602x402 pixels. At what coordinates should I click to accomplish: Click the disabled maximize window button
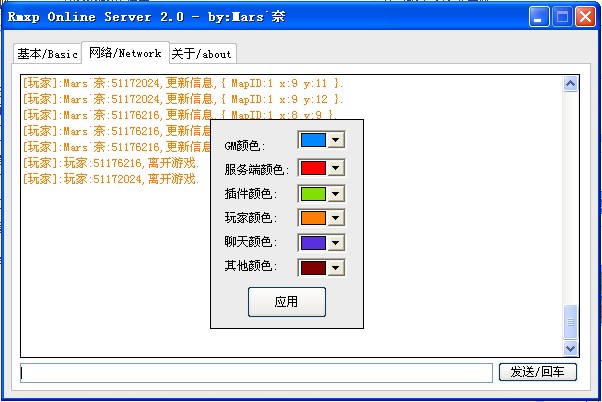[x=562, y=17]
